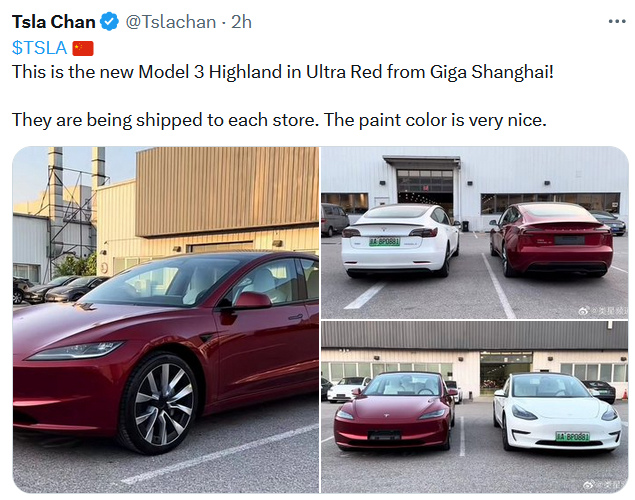
Task: Open profile via the Tsla Chan display name
Action: pyautogui.click(x=54, y=21)
